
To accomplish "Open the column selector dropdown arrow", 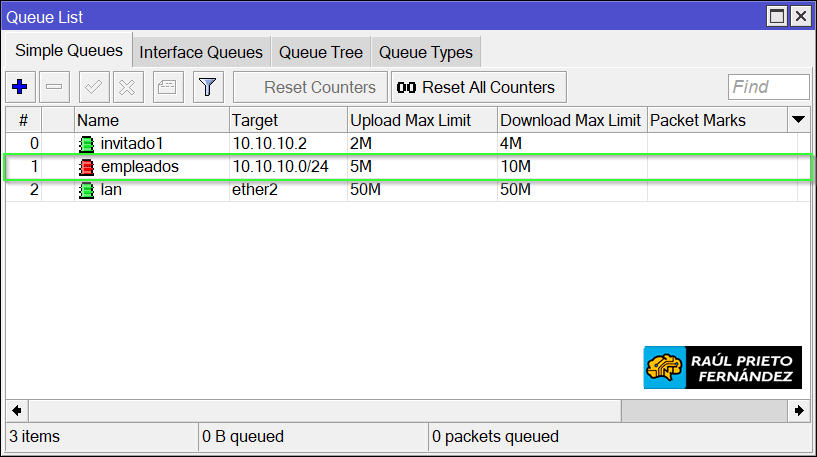I will tap(798, 120).
